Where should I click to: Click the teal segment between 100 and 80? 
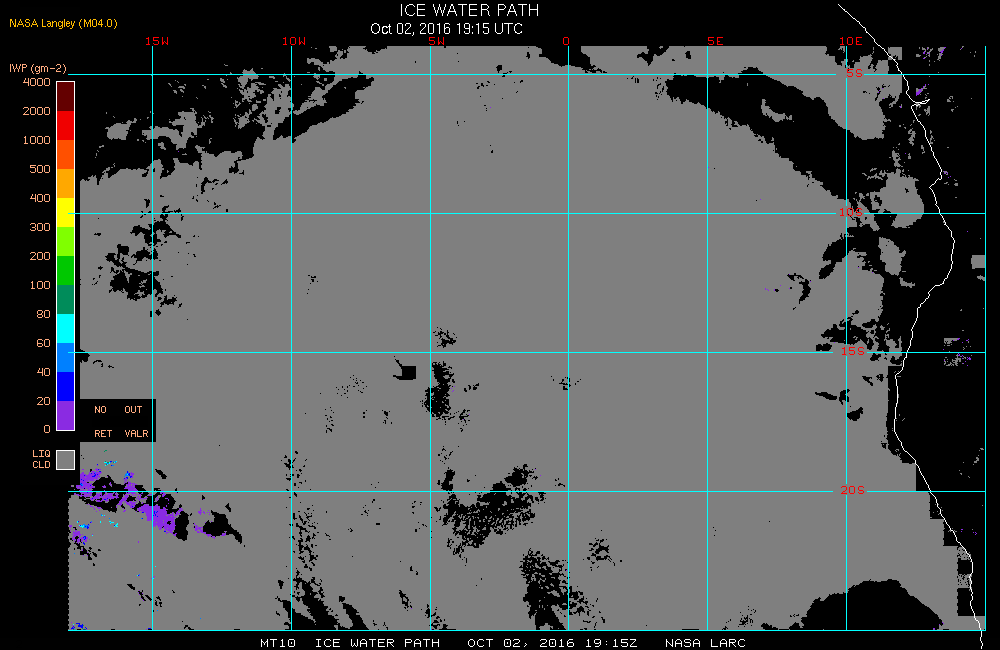[66, 299]
